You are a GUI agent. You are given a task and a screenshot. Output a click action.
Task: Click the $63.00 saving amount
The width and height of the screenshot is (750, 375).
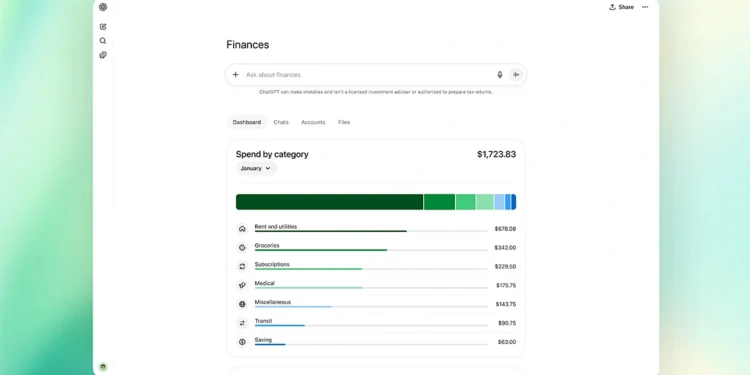point(507,342)
